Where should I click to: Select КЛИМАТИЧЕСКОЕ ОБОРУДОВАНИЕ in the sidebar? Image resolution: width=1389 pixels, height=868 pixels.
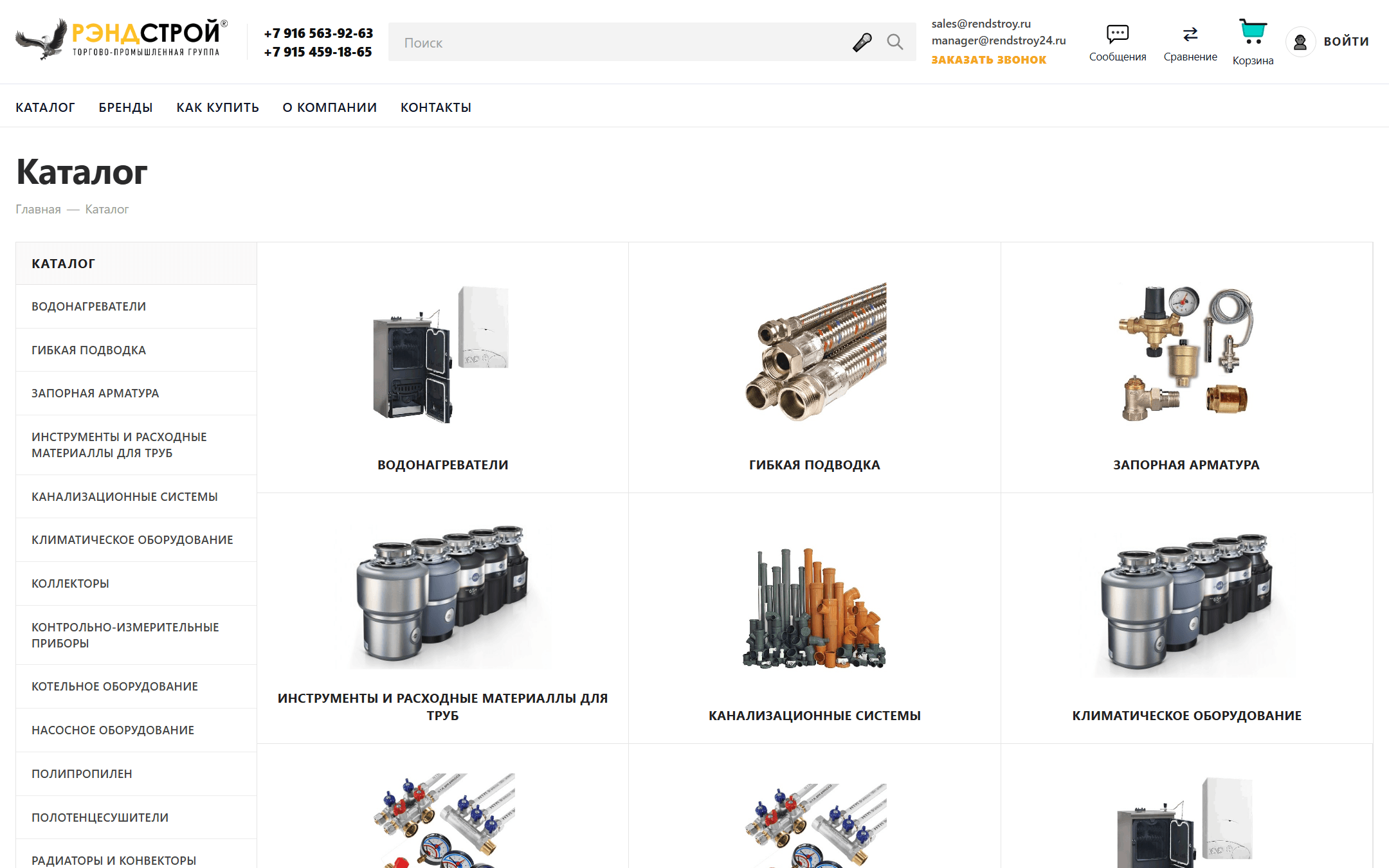coord(136,540)
